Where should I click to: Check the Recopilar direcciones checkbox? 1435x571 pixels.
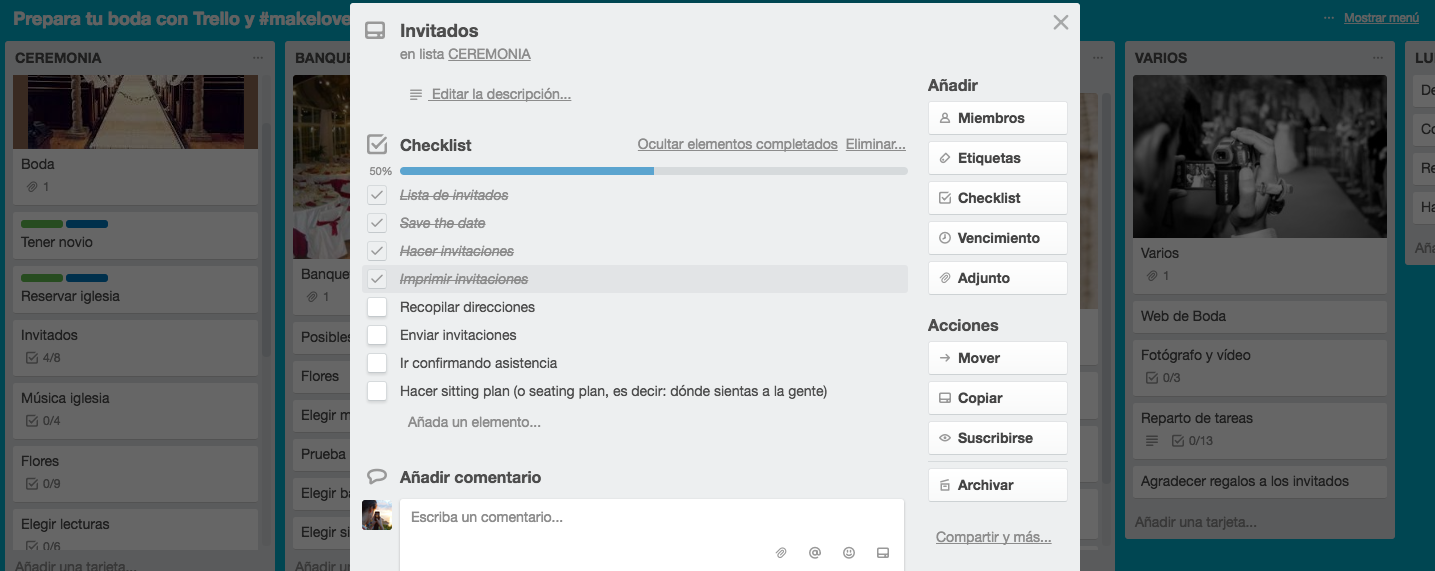coord(377,307)
